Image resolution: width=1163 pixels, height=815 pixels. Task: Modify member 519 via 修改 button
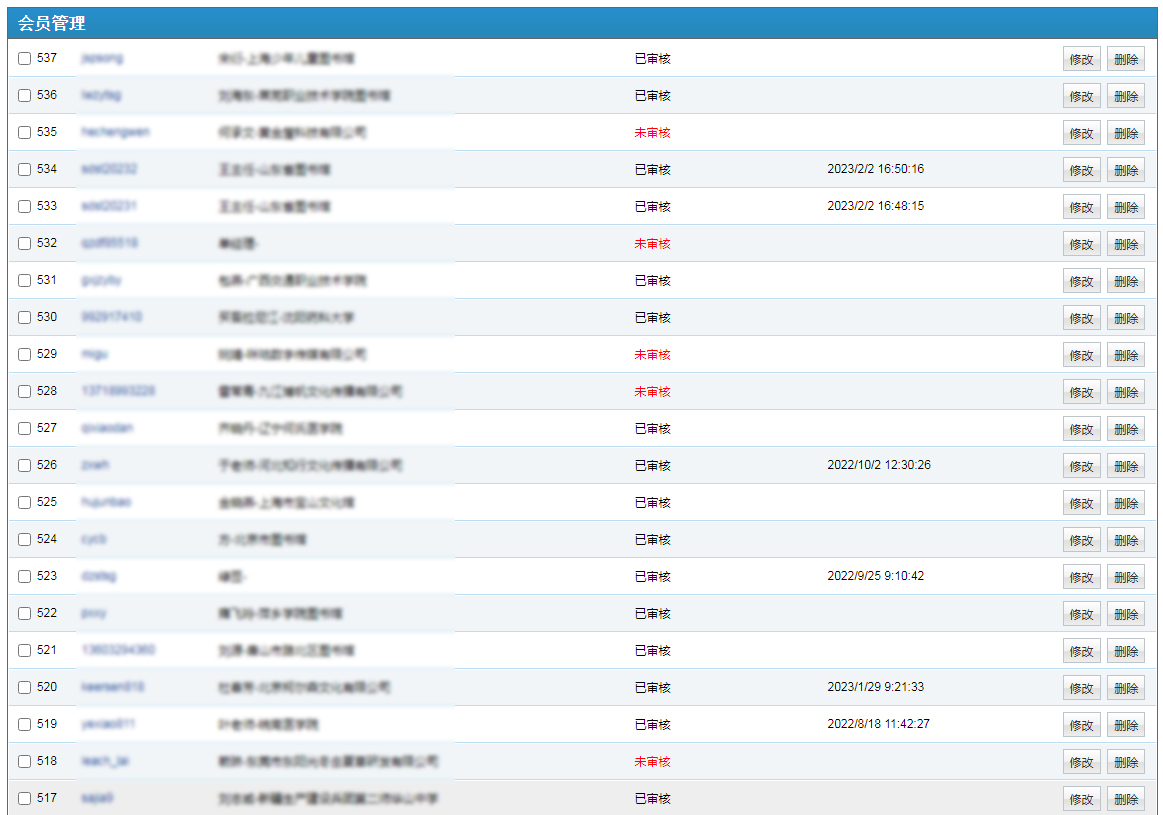1081,725
